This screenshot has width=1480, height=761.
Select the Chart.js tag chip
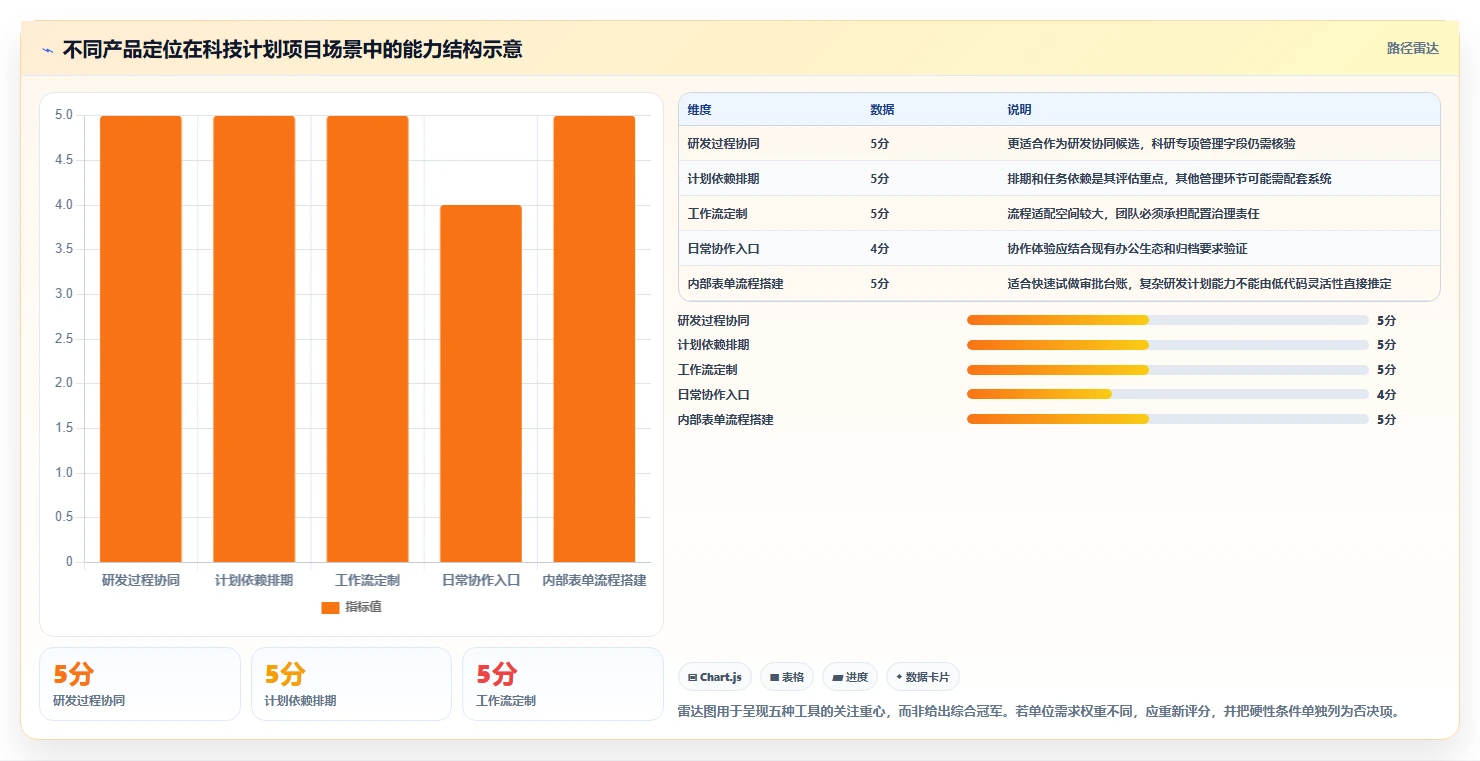tap(715, 677)
